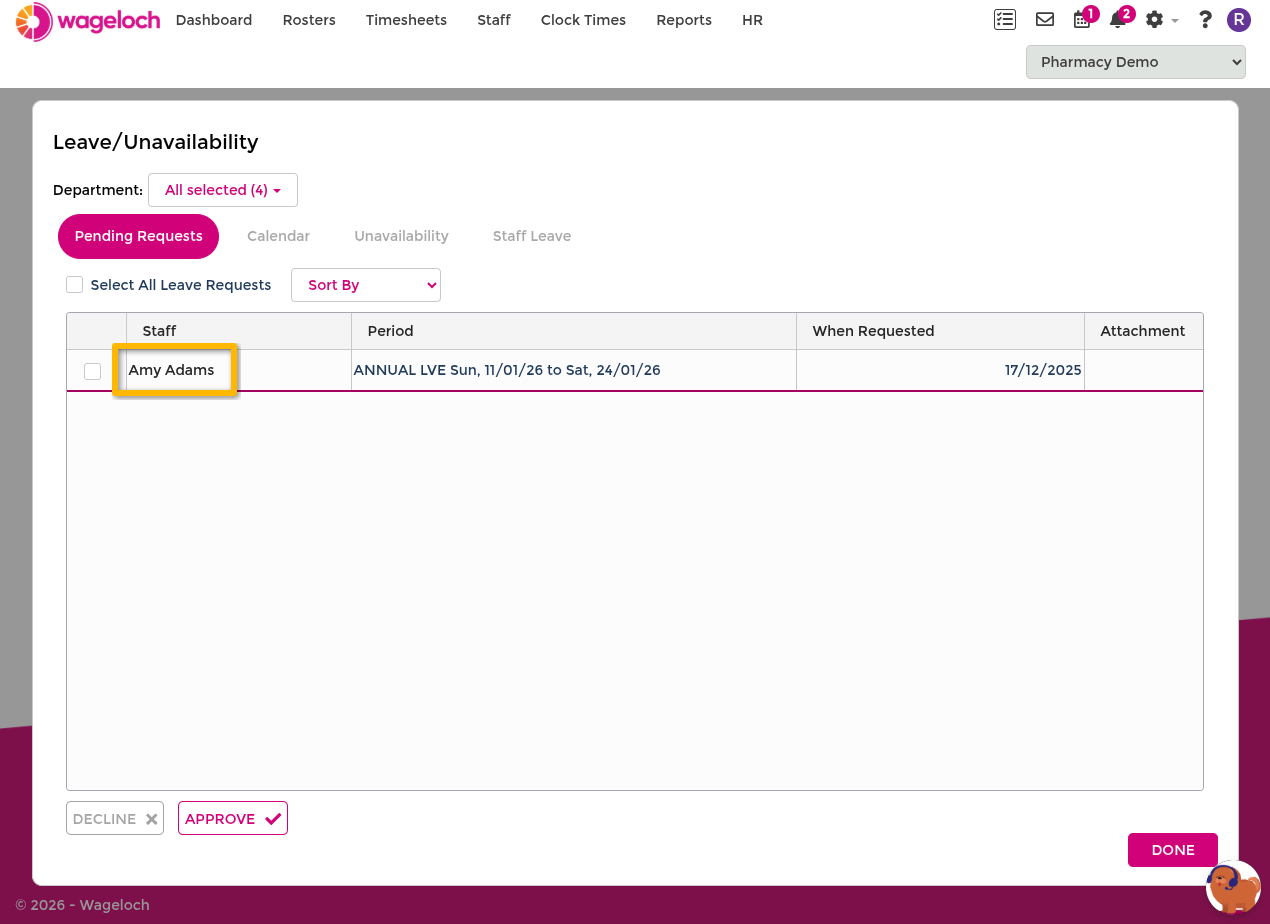This screenshot has height=924, width=1270.
Task: Click the Staff column header
Action: tap(239, 331)
